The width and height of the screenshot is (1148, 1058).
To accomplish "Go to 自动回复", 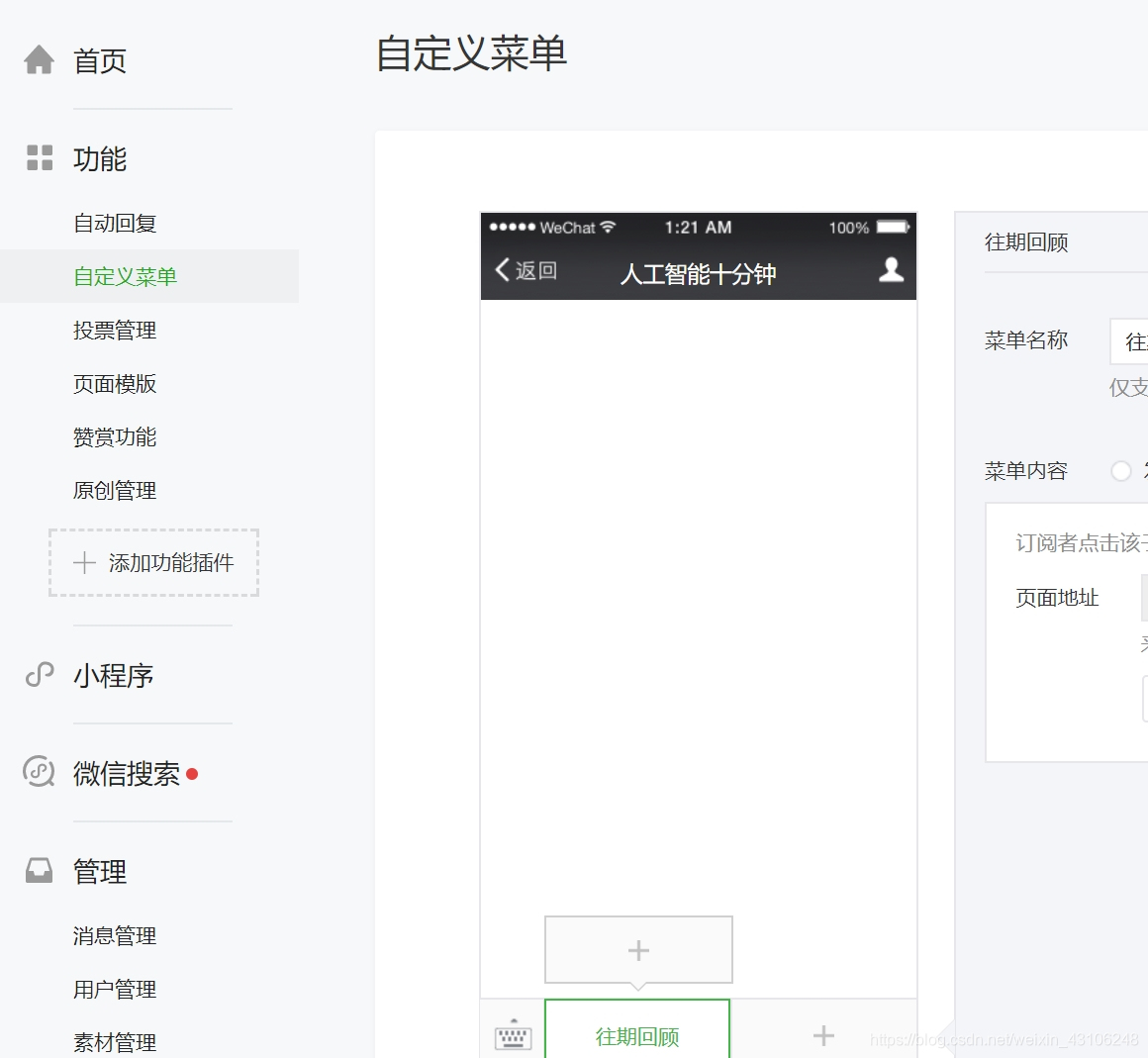I will pos(115,223).
